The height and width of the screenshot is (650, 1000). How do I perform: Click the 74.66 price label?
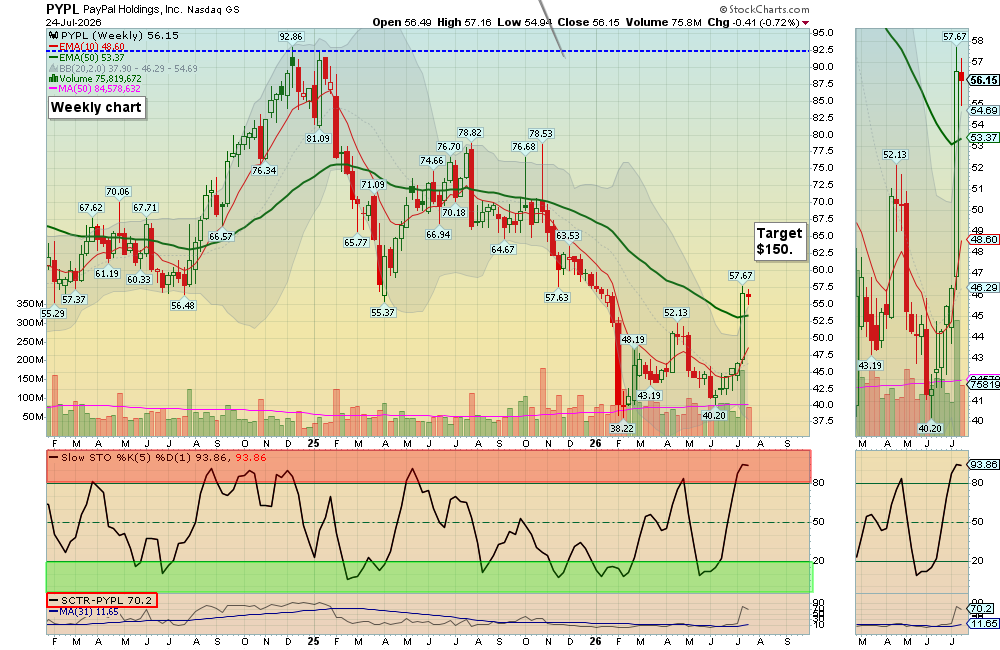(432, 161)
